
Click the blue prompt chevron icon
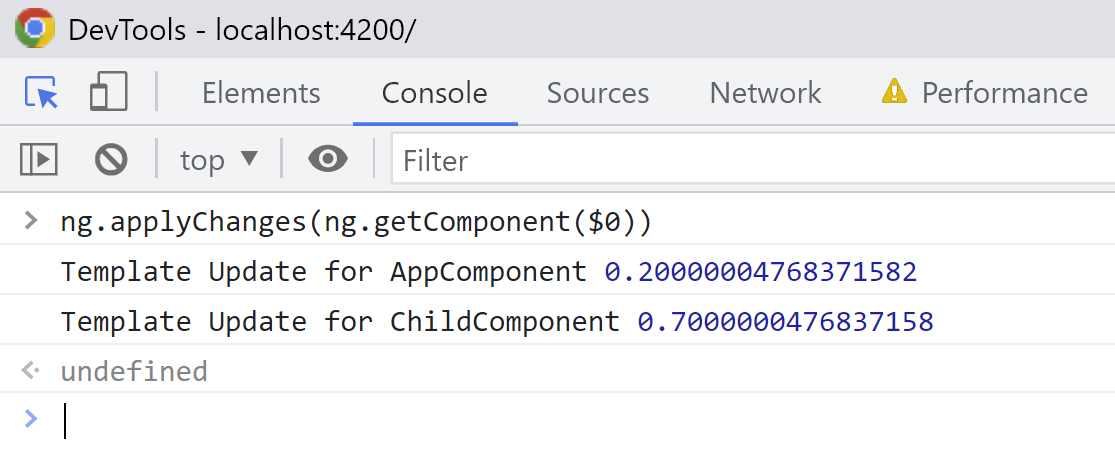(31, 419)
